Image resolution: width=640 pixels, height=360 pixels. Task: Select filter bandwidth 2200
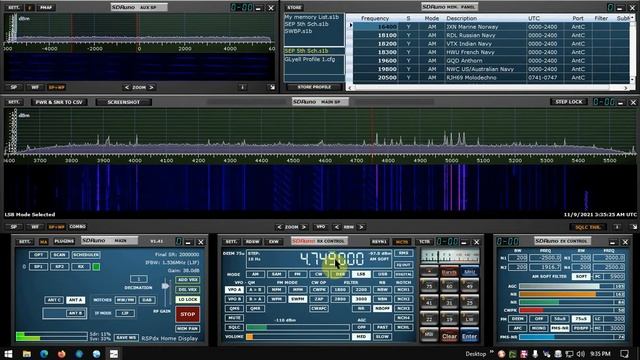tap(361, 289)
